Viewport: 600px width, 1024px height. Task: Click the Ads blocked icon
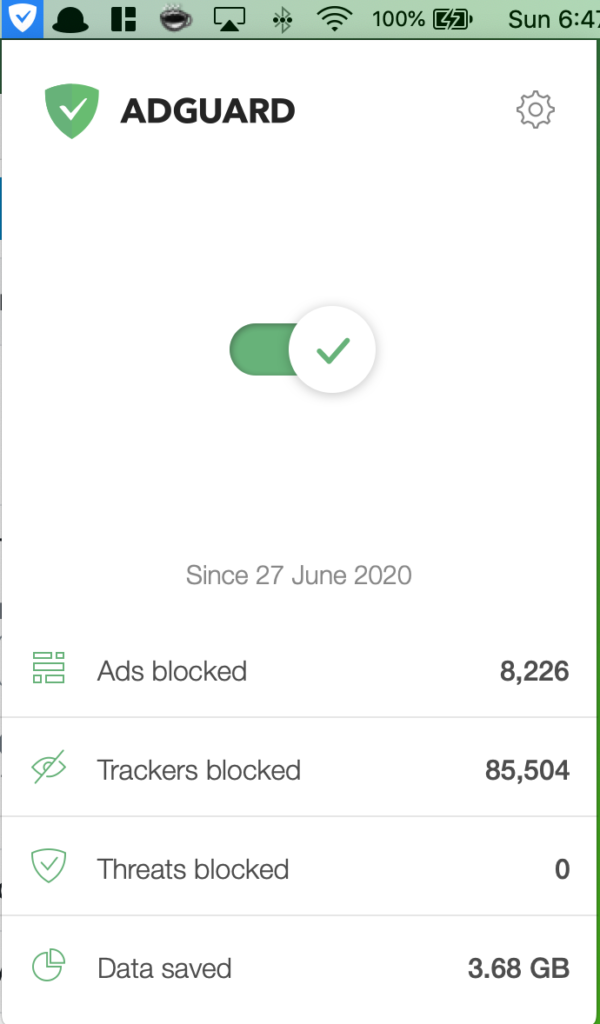pos(49,667)
